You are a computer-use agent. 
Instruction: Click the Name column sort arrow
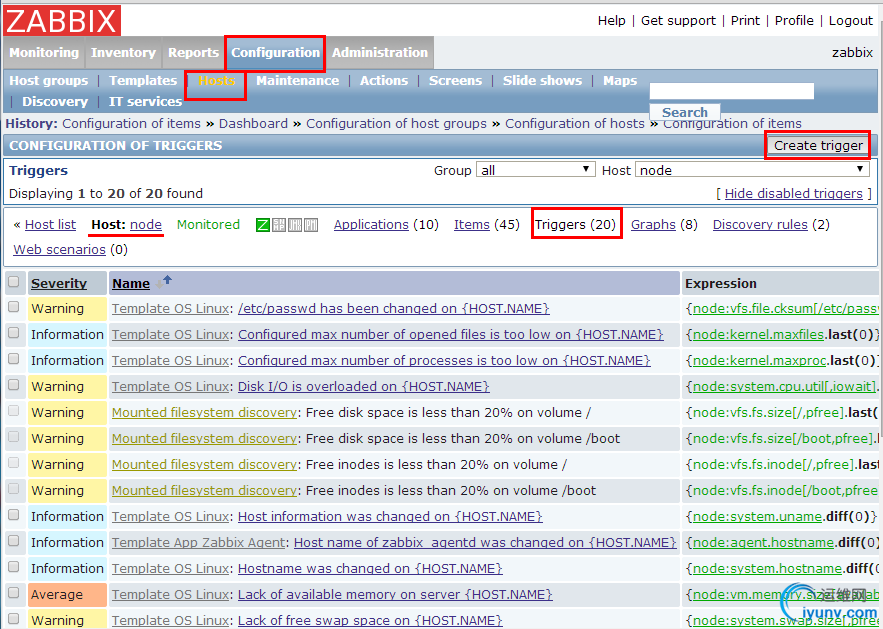[164, 282]
